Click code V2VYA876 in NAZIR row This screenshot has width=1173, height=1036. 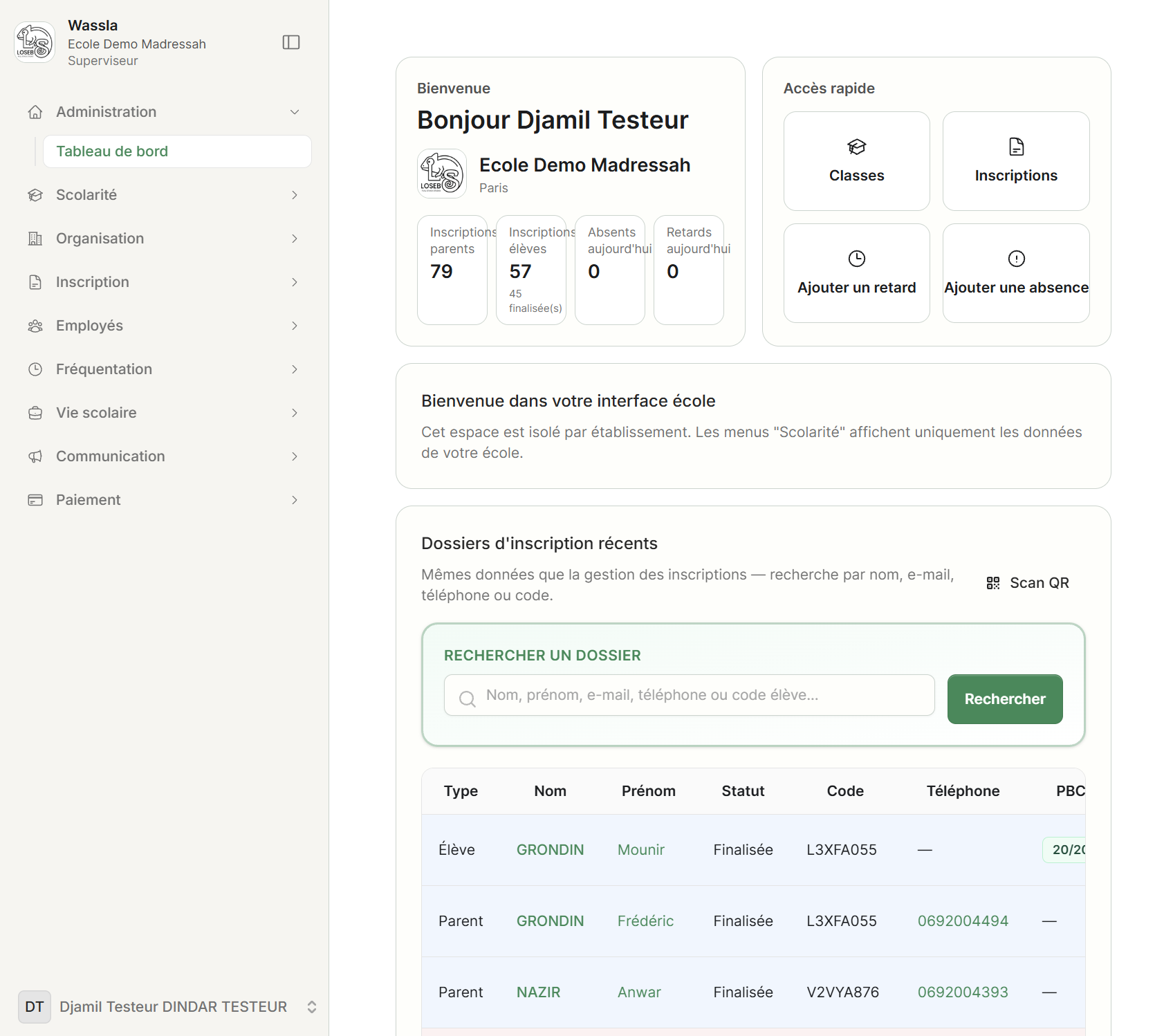pyautogui.click(x=843, y=992)
